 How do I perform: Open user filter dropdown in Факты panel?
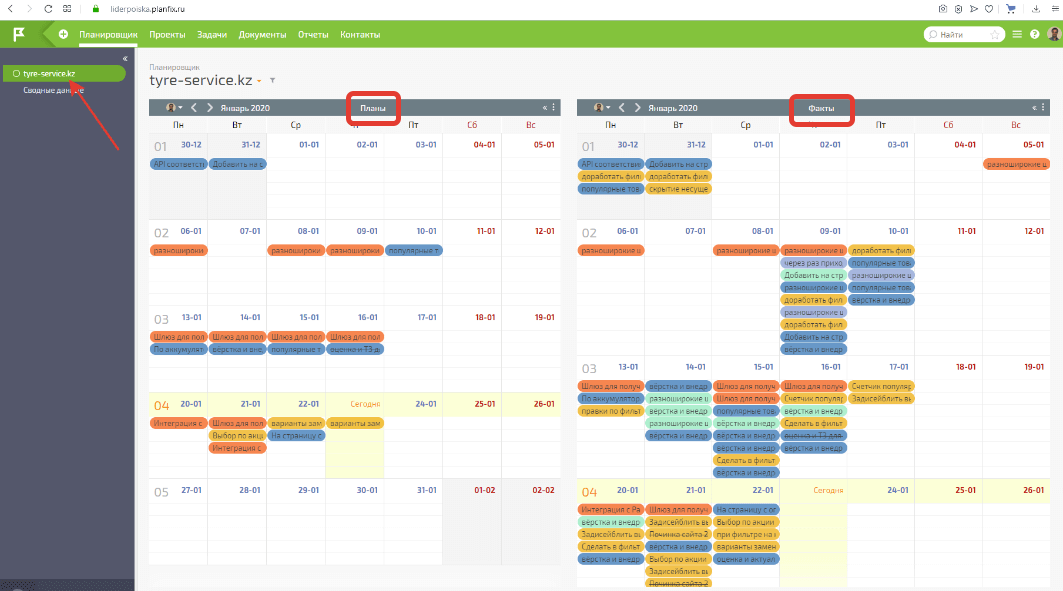pyautogui.click(x=602, y=108)
